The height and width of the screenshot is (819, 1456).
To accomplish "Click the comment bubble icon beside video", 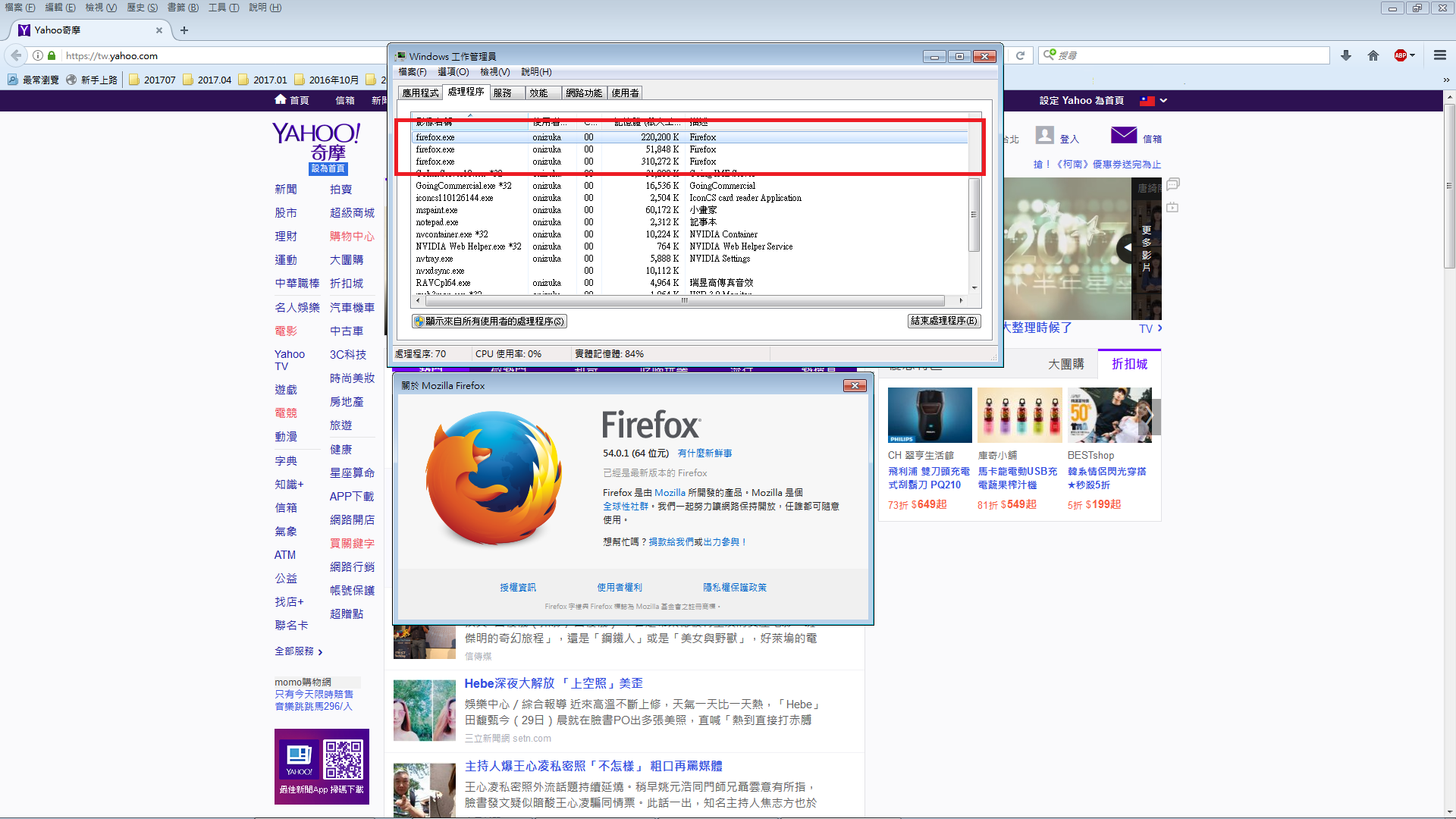I will point(1172,184).
